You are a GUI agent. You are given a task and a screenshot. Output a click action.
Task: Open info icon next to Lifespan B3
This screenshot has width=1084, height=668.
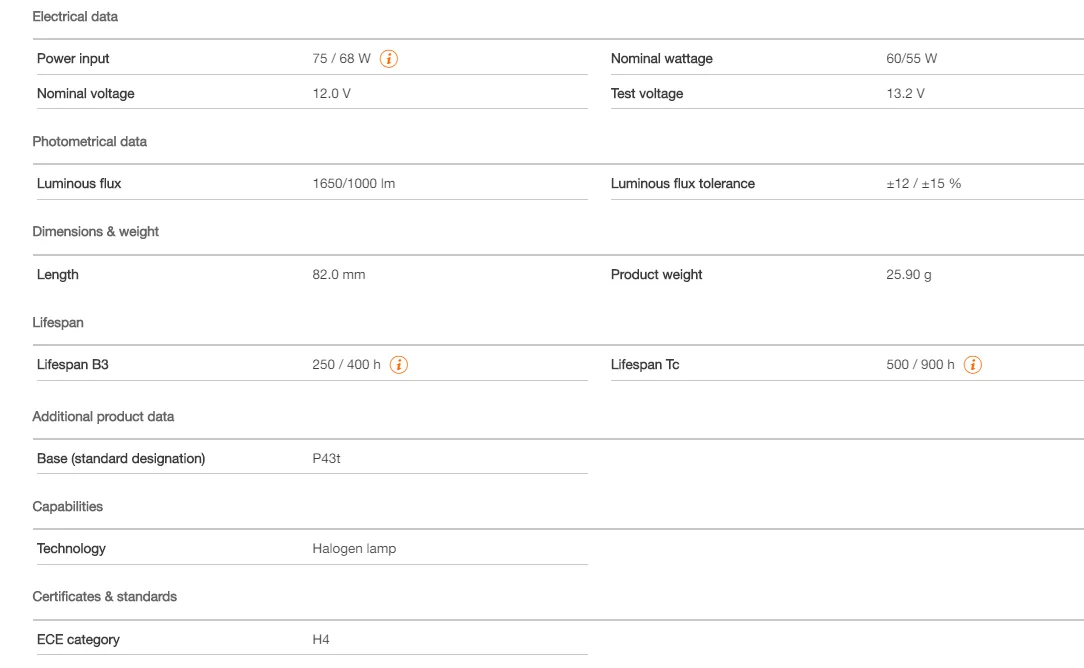tap(400, 365)
